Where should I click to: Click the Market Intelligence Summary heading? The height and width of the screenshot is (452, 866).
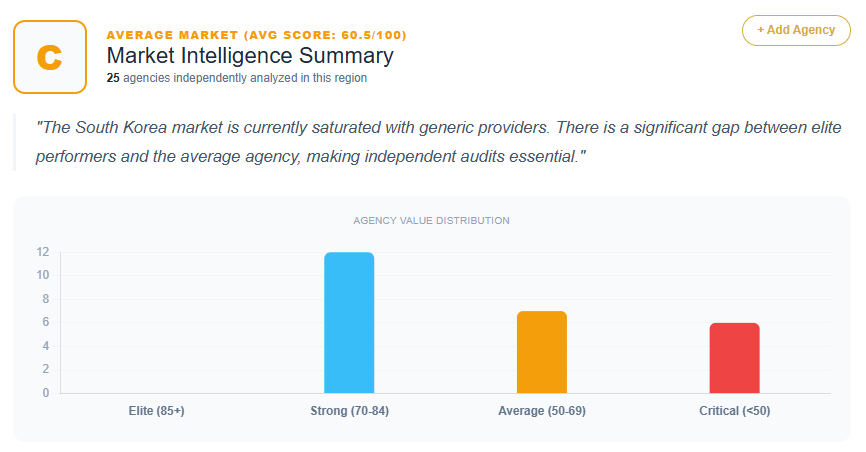pyautogui.click(x=250, y=56)
